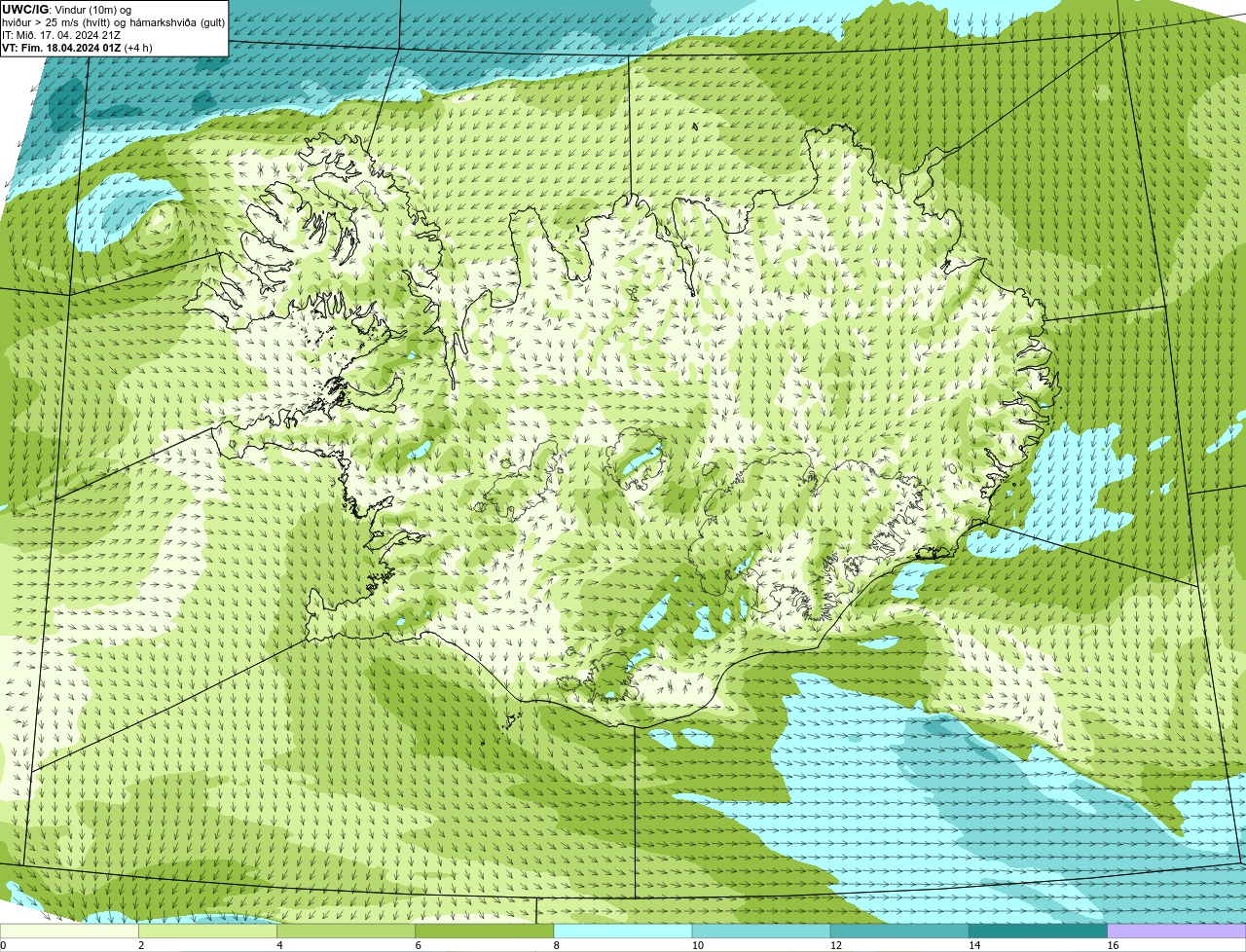
Task: Click the 4–6 m/s green legend swatch
Action: coord(346,932)
